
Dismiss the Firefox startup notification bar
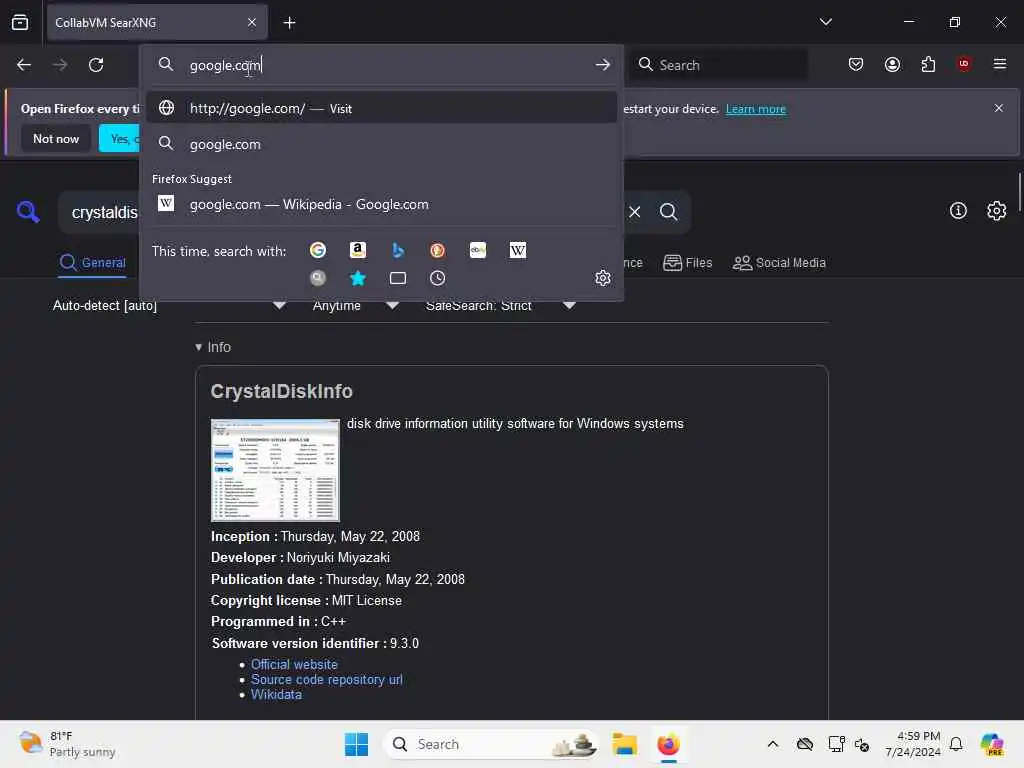(999, 108)
